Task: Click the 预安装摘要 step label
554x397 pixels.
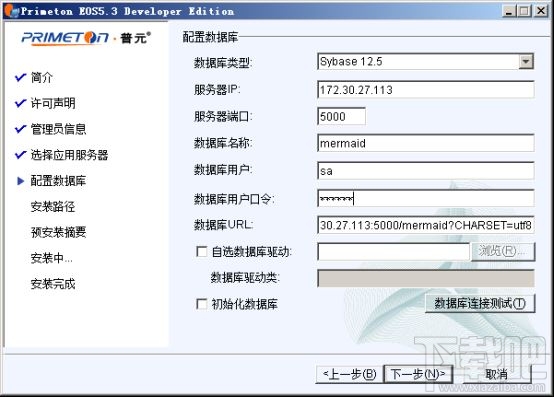Action: tap(58, 232)
